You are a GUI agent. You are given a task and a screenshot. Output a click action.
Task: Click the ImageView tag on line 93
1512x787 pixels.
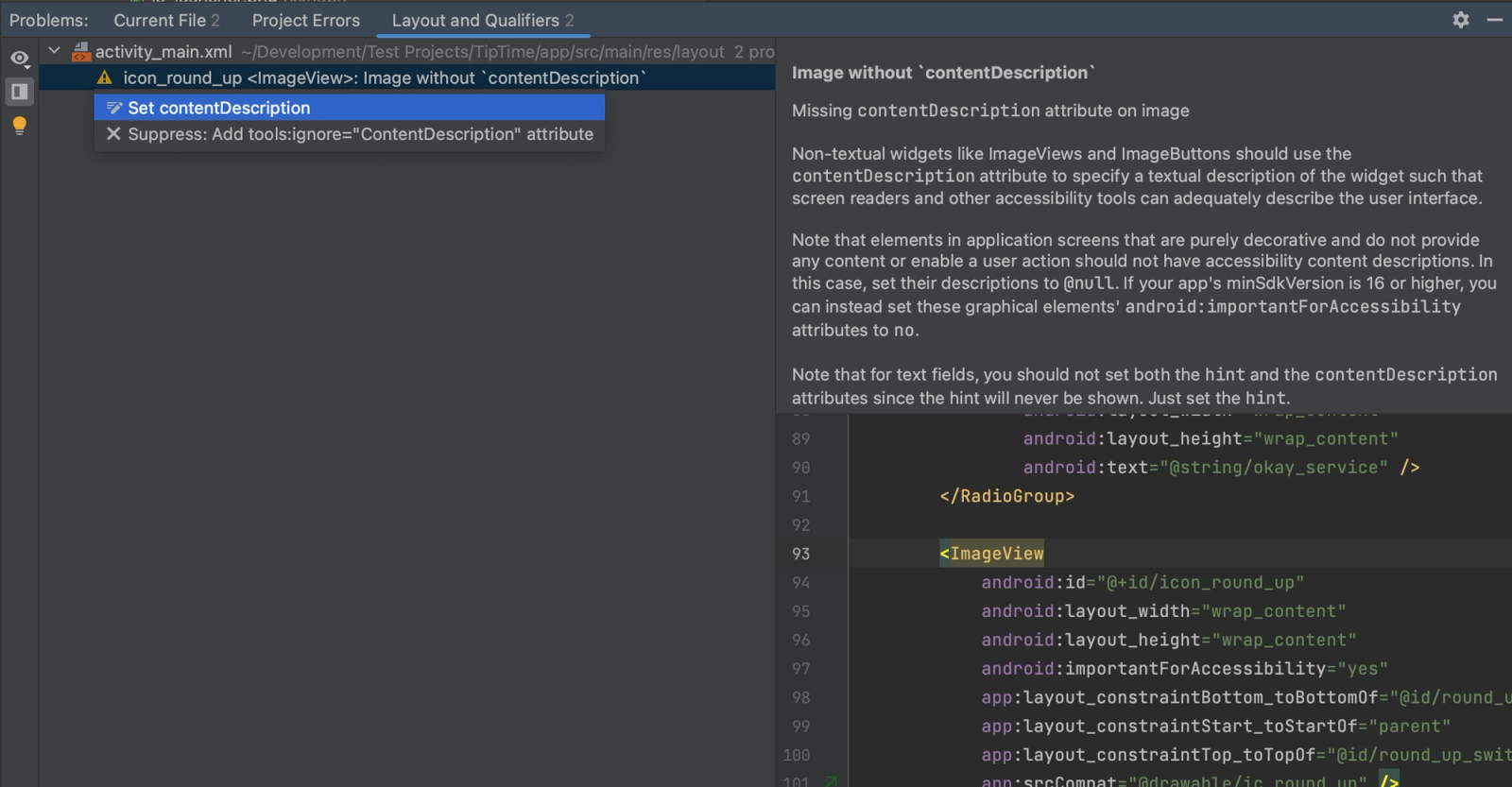coord(992,554)
